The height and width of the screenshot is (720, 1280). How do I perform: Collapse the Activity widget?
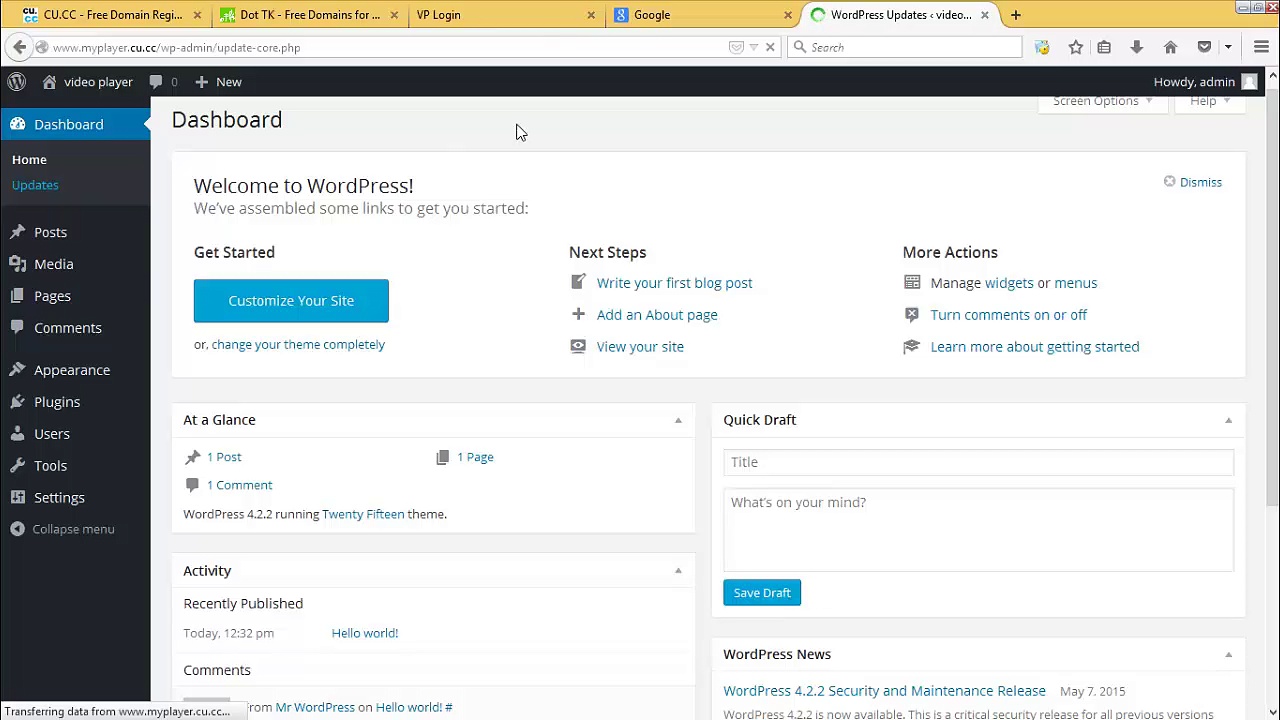[x=678, y=571]
